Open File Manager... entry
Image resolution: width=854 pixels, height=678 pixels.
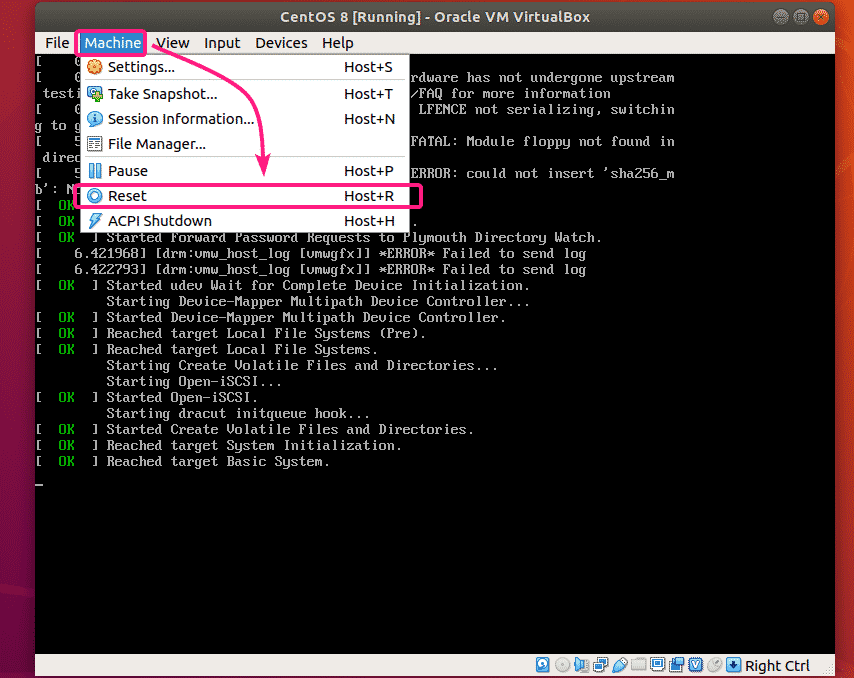(x=245, y=144)
